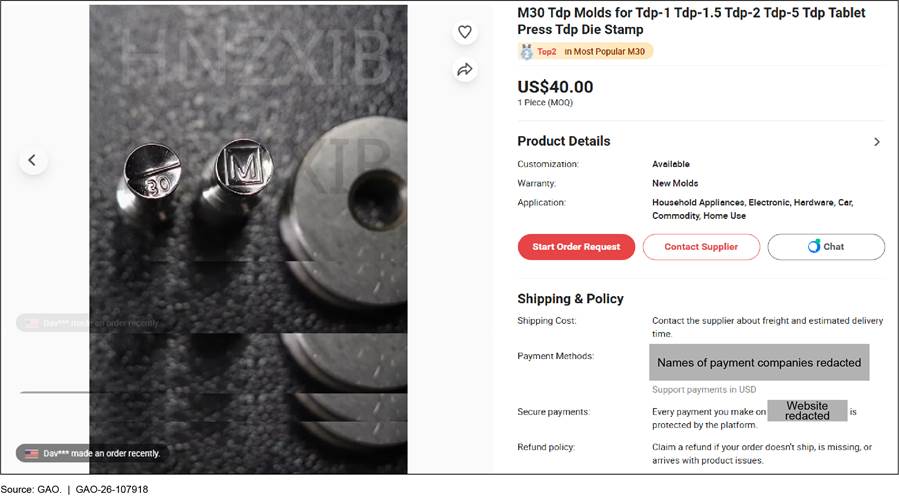Viewport: 899px width, 496px height.
Task: Click the US$40.00 price
Action: coord(555,87)
